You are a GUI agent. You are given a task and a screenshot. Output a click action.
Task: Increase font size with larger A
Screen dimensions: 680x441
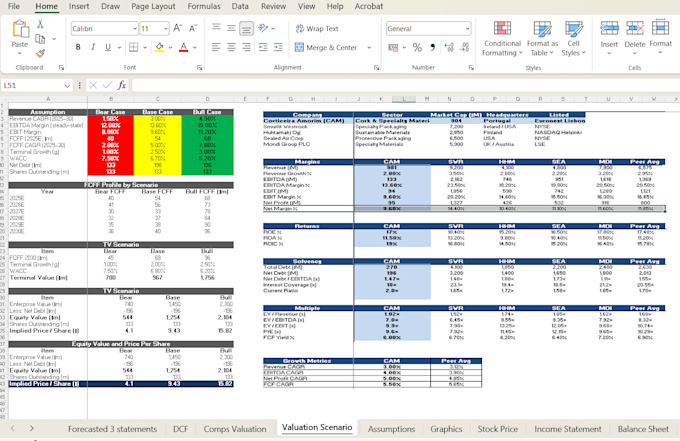[177, 29]
